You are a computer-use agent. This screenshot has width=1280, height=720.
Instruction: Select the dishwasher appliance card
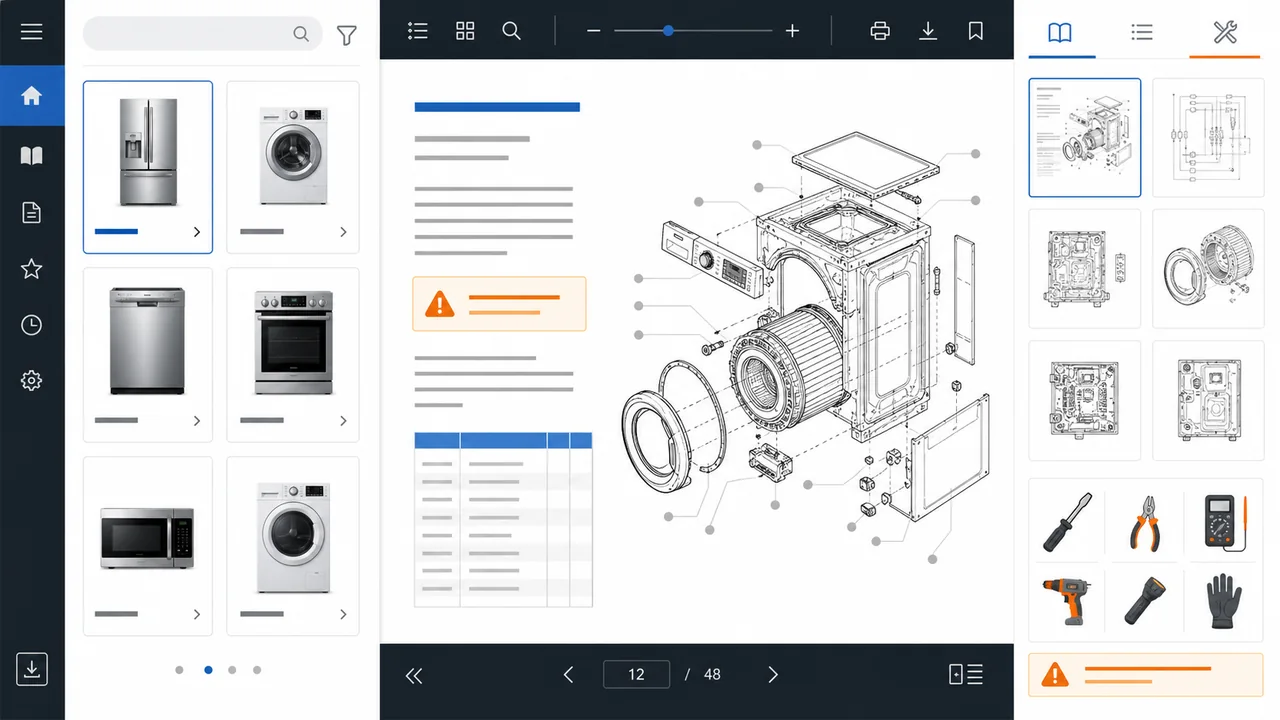pos(148,355)
